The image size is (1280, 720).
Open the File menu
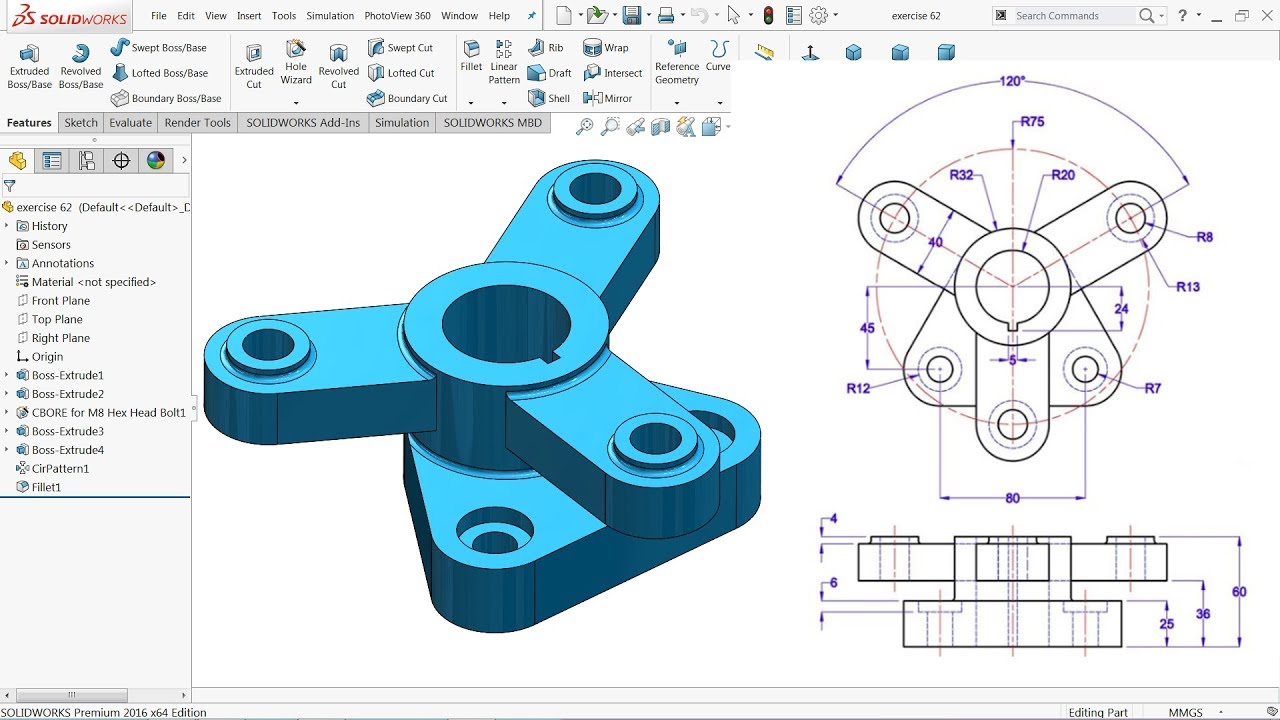(158, 16)
